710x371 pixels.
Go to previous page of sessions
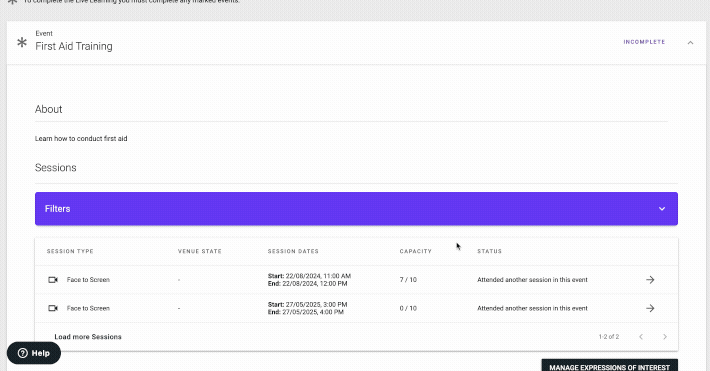pos(641,337)
